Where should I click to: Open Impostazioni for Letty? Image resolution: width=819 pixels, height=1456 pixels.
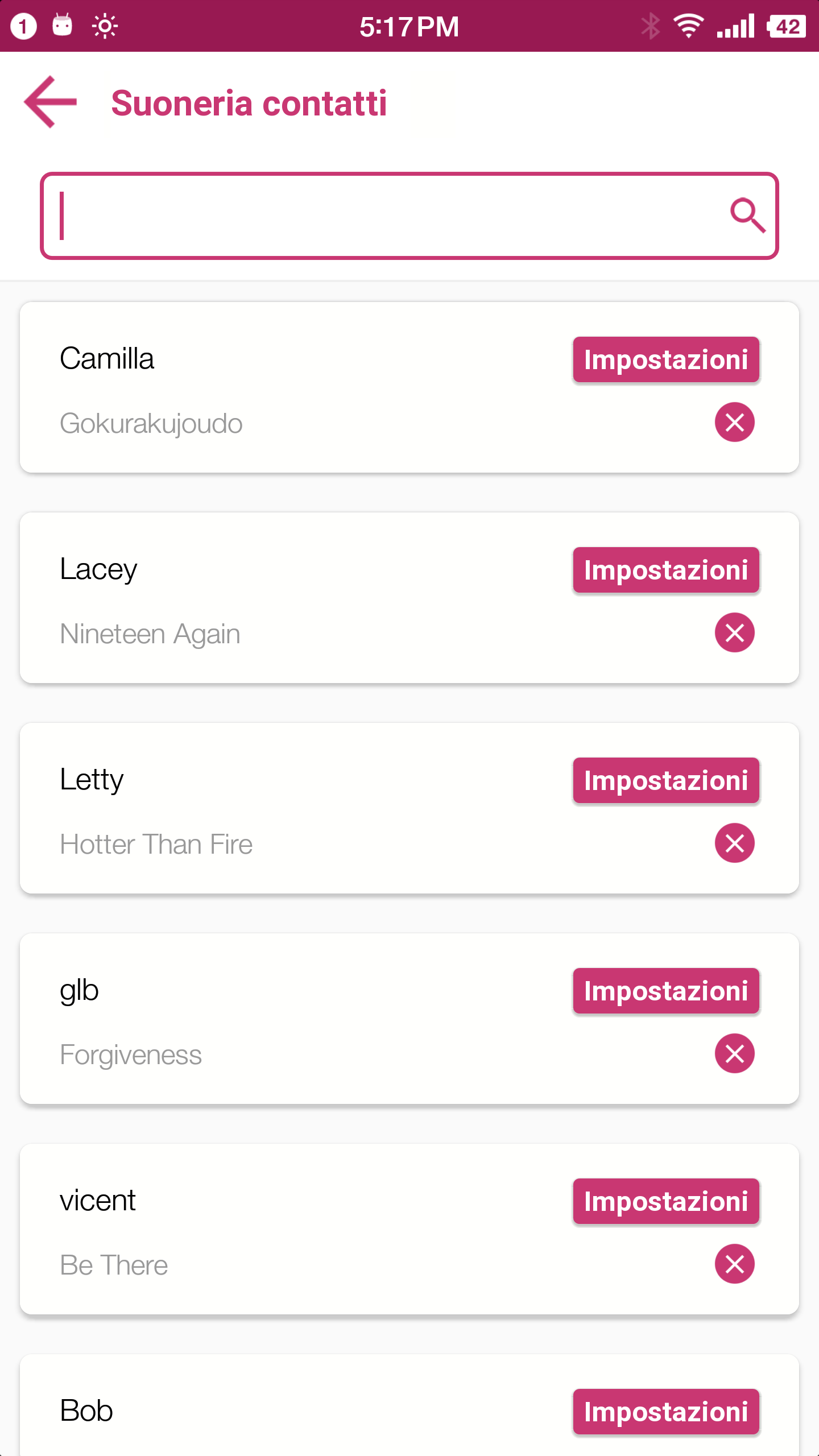[666, 780]
